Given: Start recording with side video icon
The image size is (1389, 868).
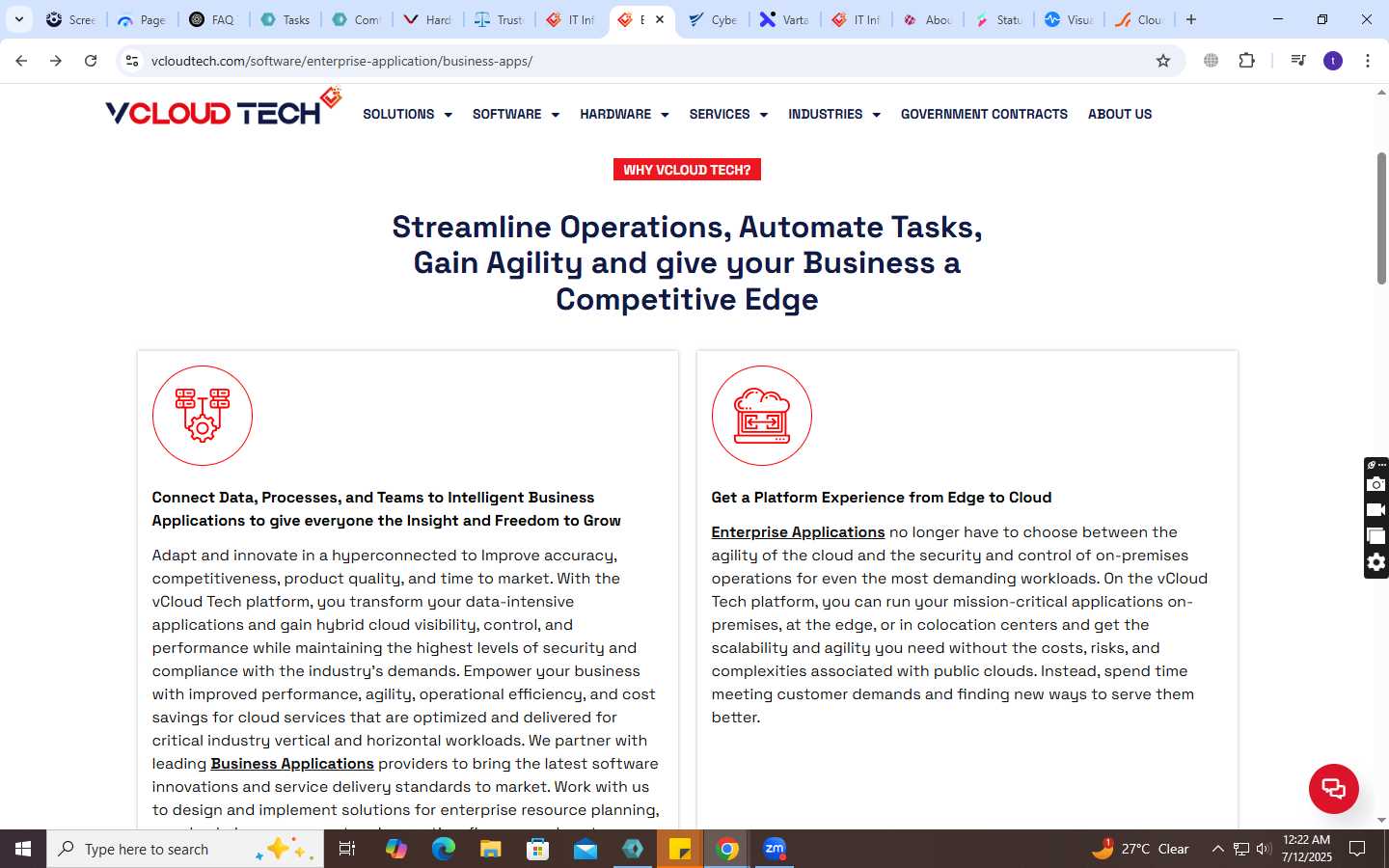Looking at the screenshot, I should (x=1376, y=510).
